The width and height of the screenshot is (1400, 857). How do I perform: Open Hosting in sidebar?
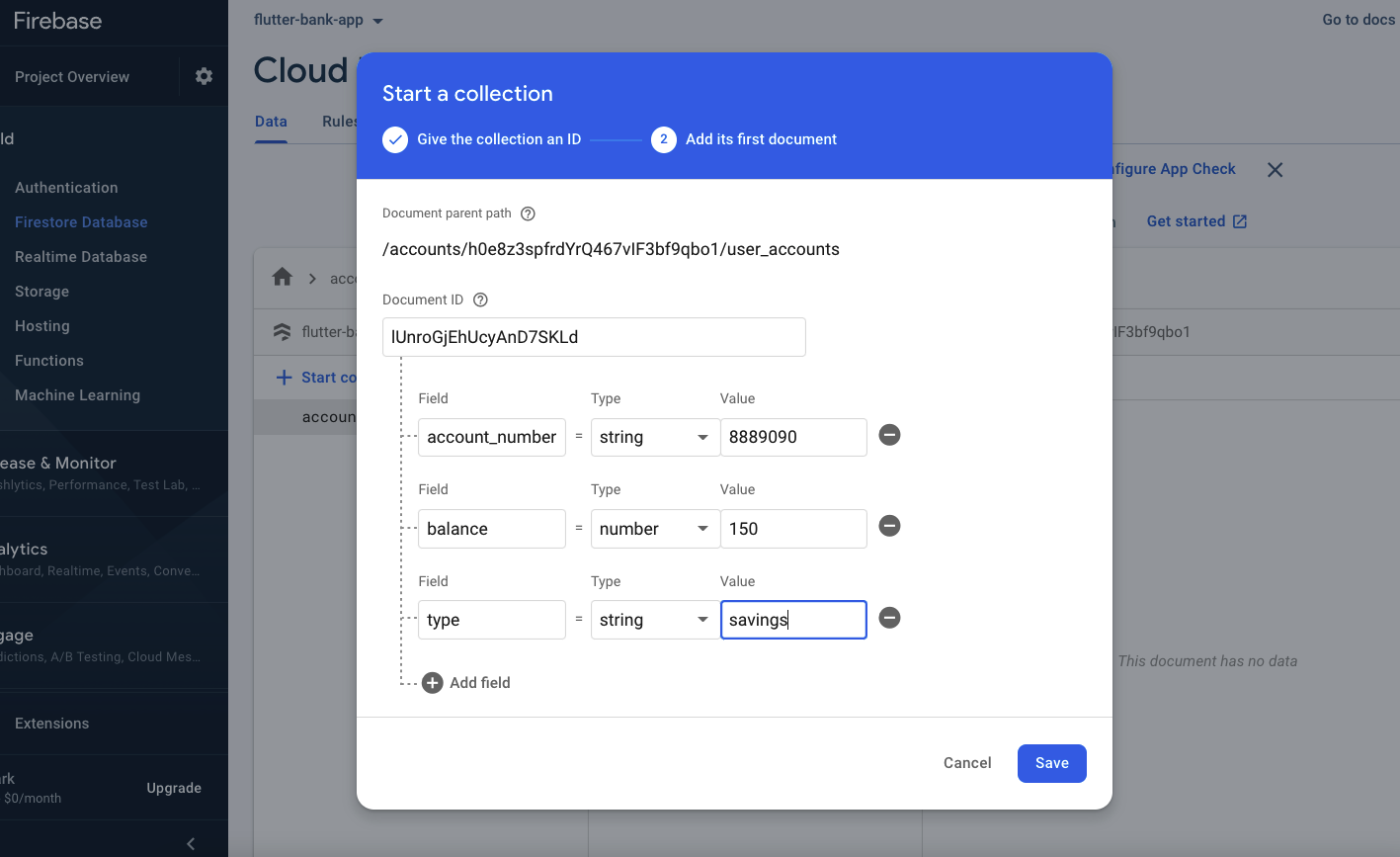click(41, 326)
